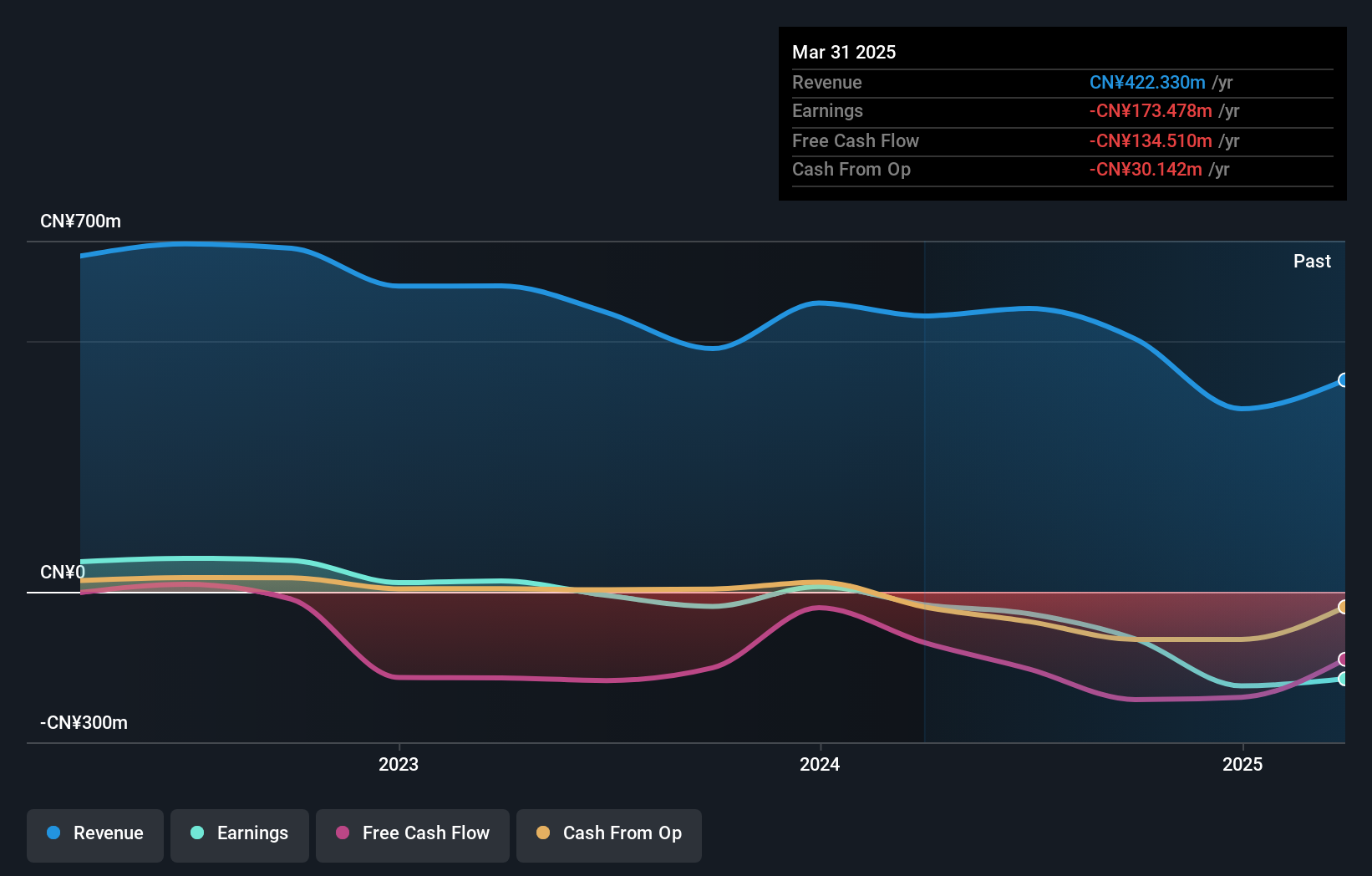Click the CN¥422.330m revenue value
This screenshot has width=1372, height=876.
tap(1147, 83)
